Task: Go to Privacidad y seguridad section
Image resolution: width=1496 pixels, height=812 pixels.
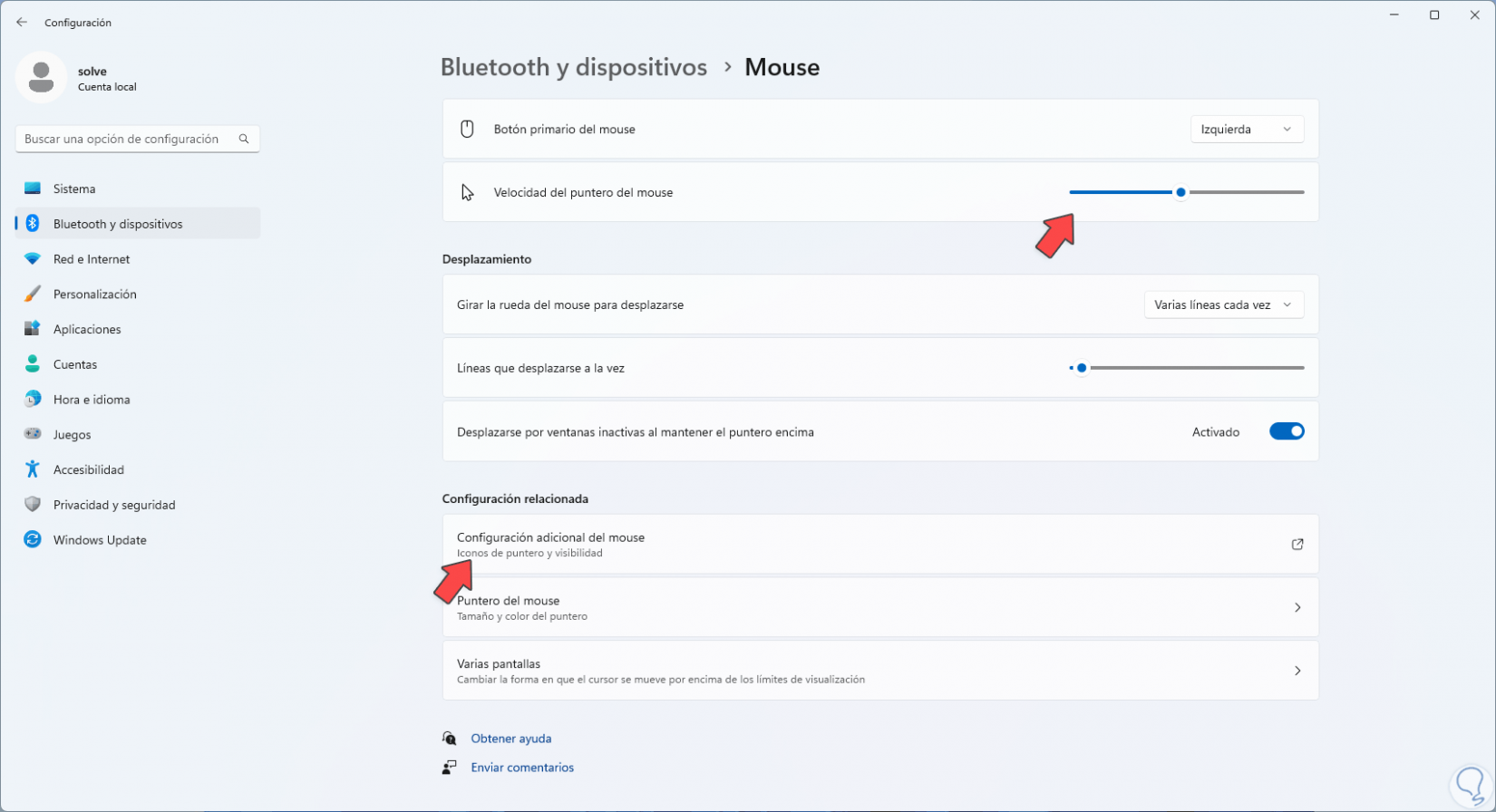Action: tap(114, 505)
